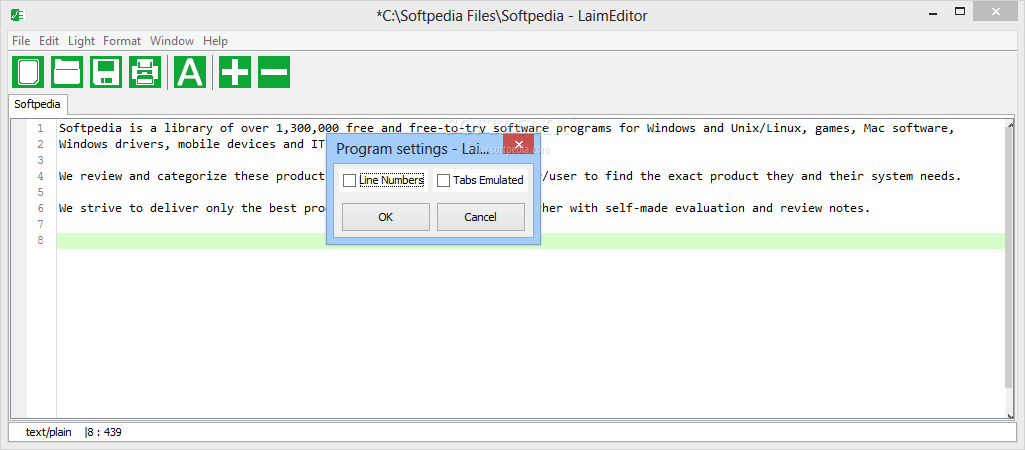Click the New document toolbar icon
Screen dimensions: 1025x450
click(x=27, y=72)
